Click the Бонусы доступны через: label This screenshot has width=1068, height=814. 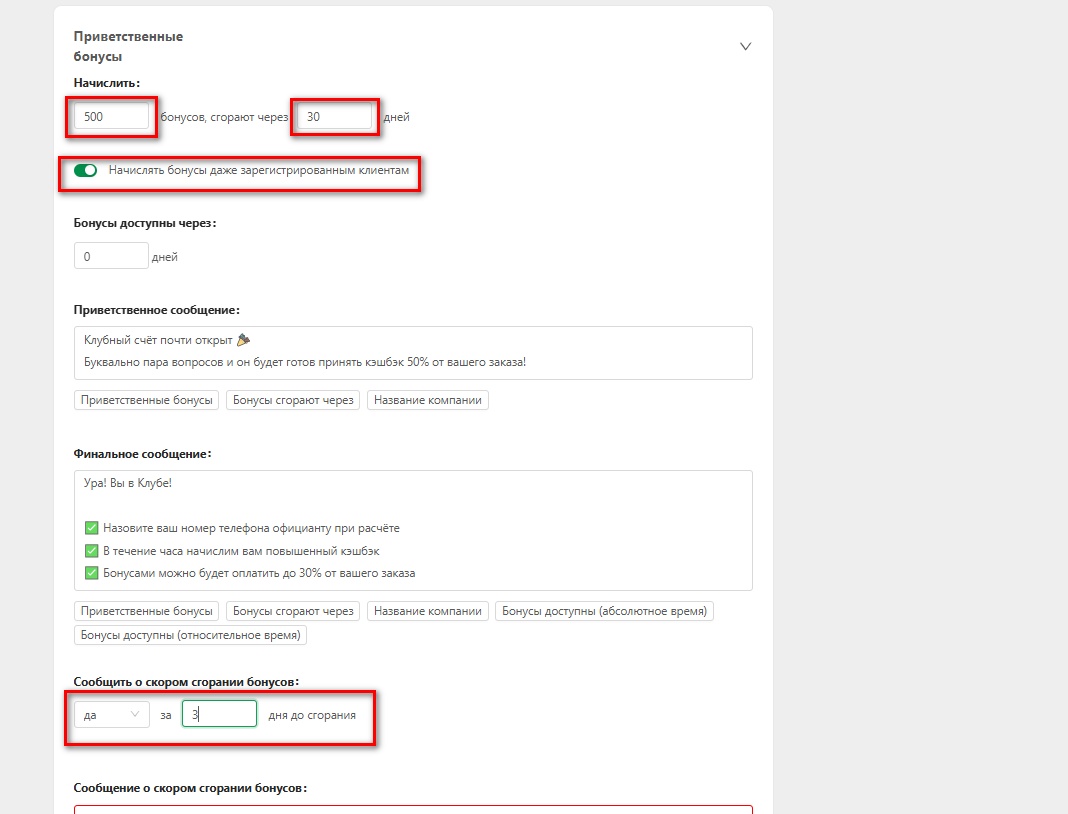point(145,223)
